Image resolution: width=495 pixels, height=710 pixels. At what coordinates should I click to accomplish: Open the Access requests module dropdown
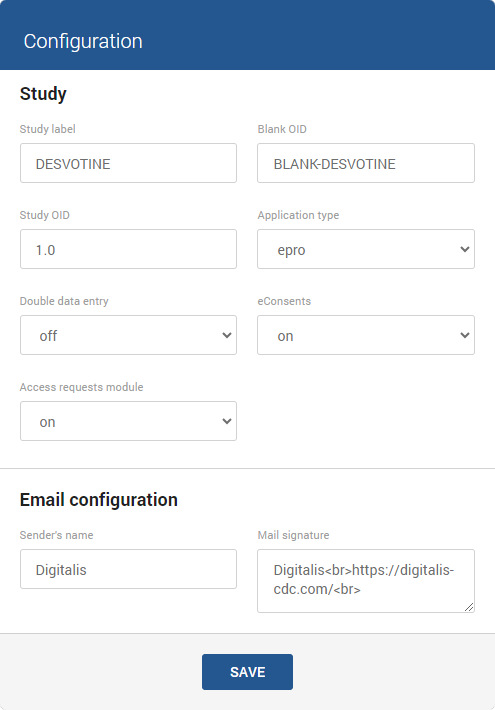click(128, 421)
